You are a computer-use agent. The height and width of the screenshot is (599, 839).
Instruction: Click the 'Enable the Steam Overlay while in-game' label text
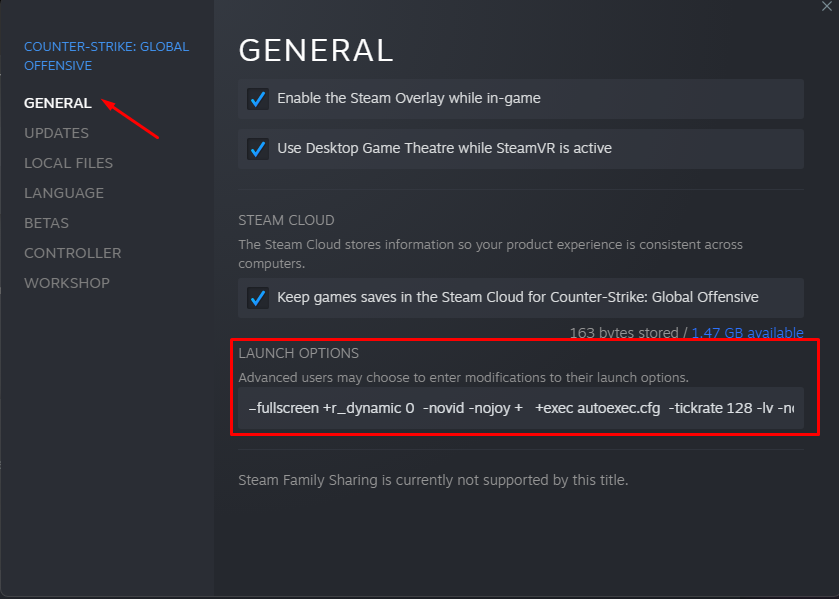(x=409, y=99)
